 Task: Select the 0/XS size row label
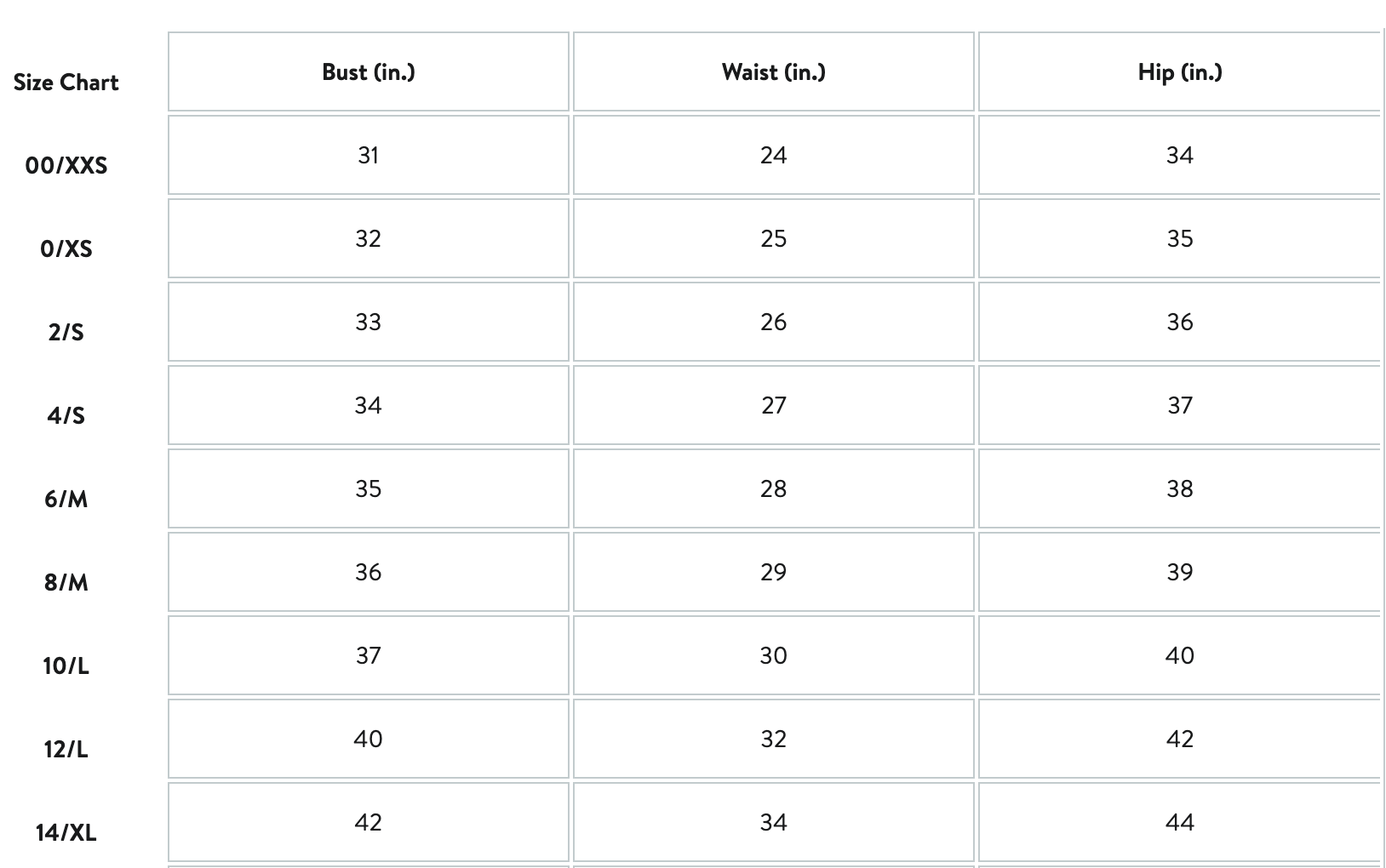pos(66,248)
